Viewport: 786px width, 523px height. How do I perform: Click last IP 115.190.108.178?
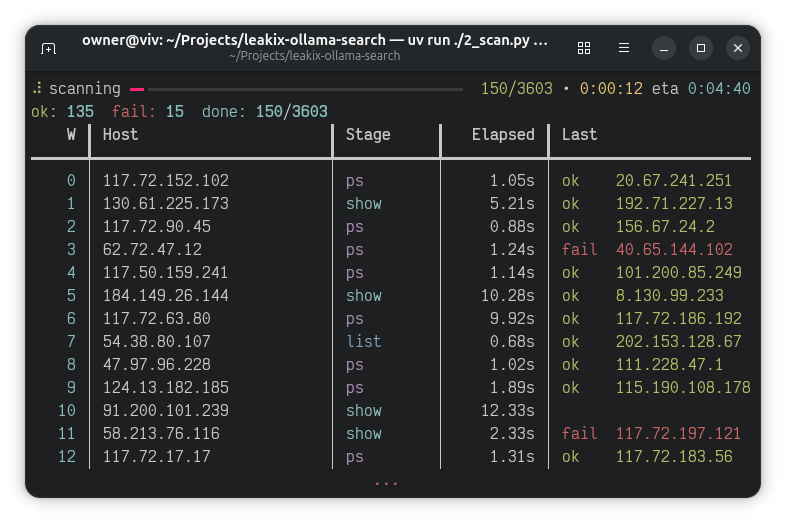[x=683, y=388]
